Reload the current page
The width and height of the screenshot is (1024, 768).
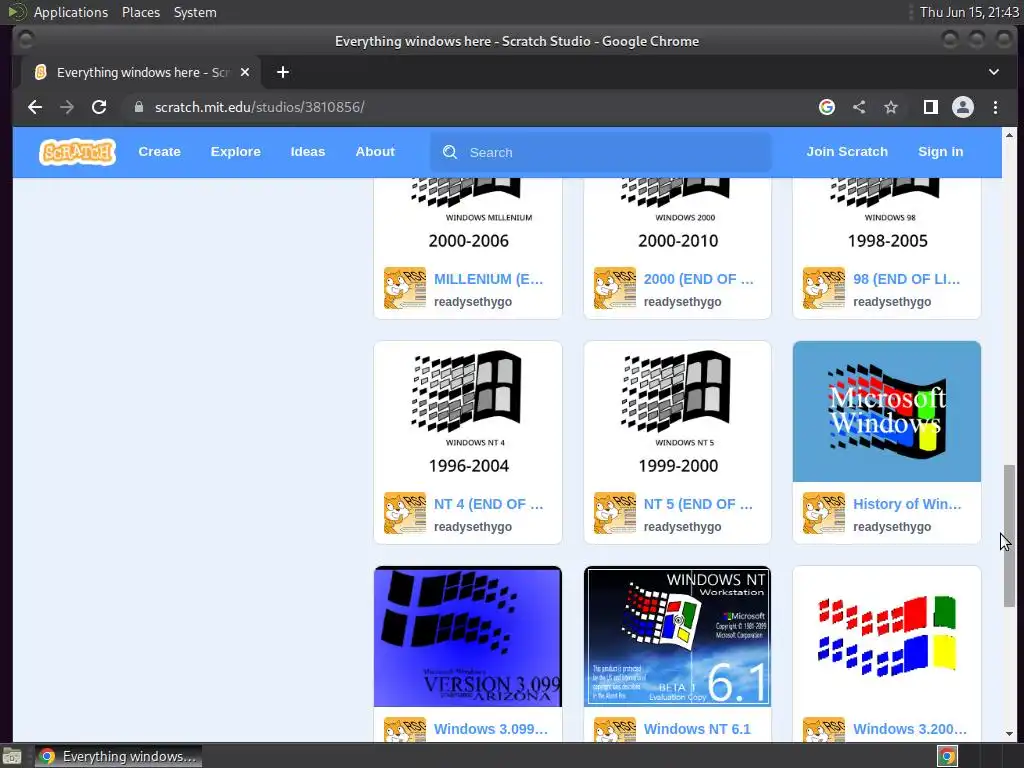coord(99,107)
